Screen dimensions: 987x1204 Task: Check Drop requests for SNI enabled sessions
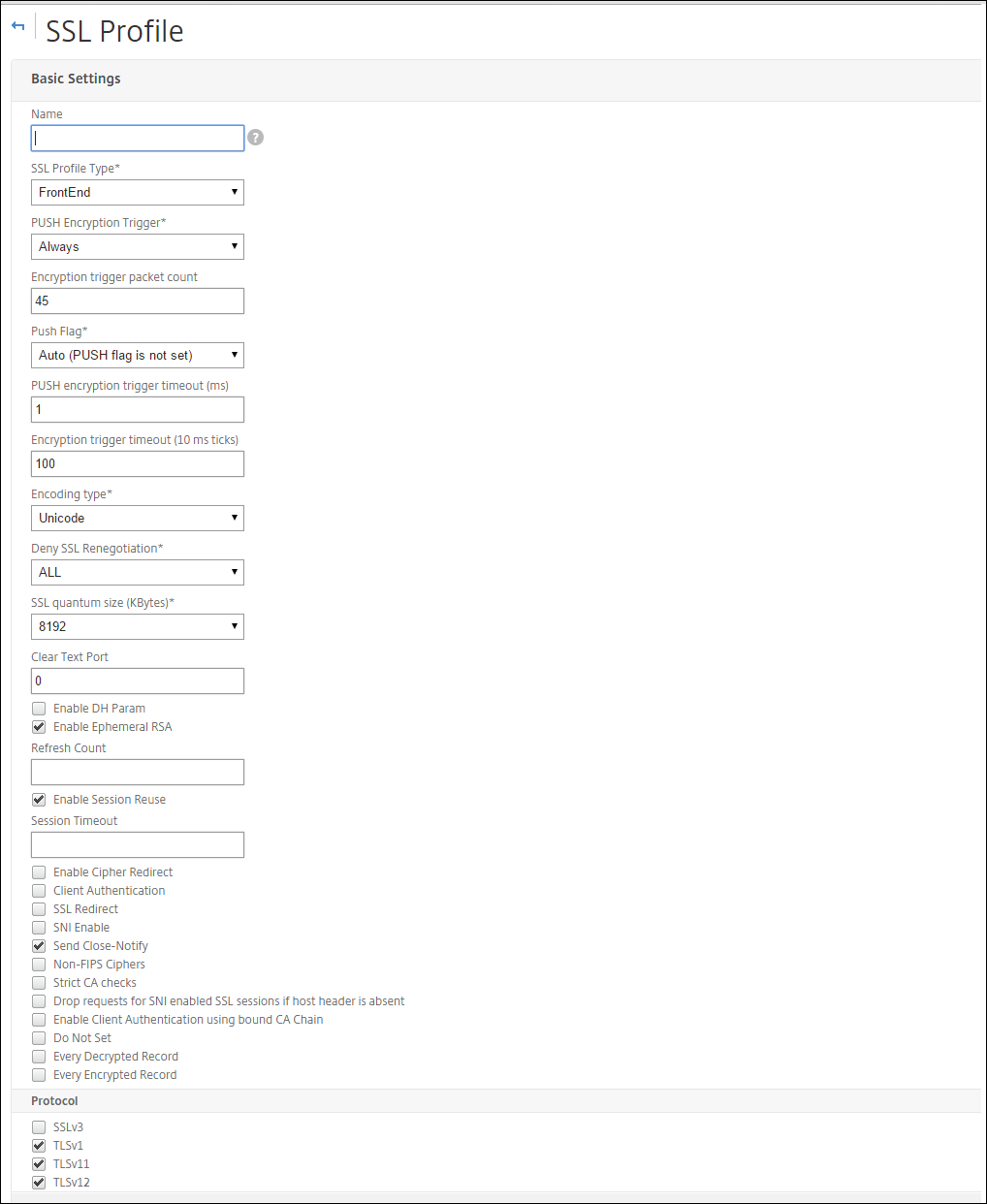39,1001
